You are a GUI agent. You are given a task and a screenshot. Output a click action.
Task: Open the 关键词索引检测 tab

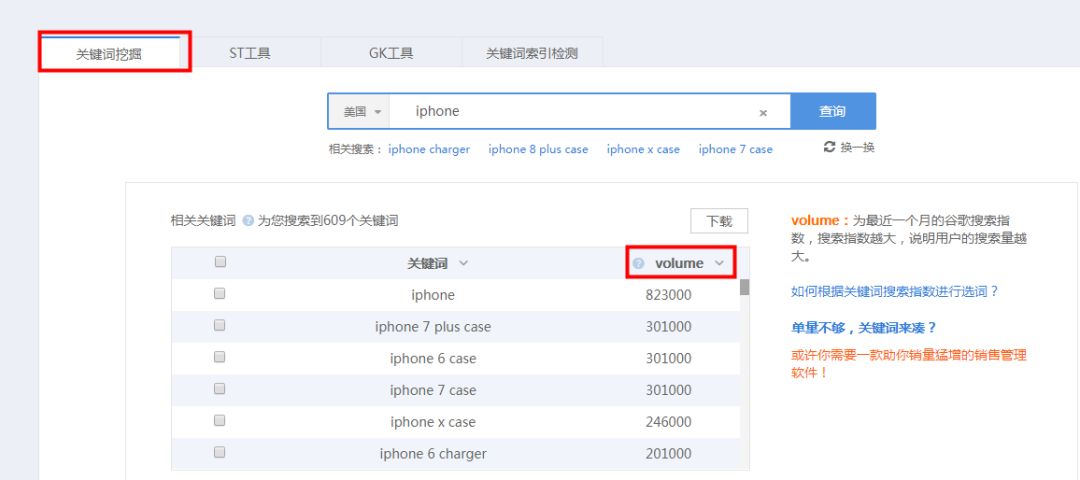click(x=532, y=53)
